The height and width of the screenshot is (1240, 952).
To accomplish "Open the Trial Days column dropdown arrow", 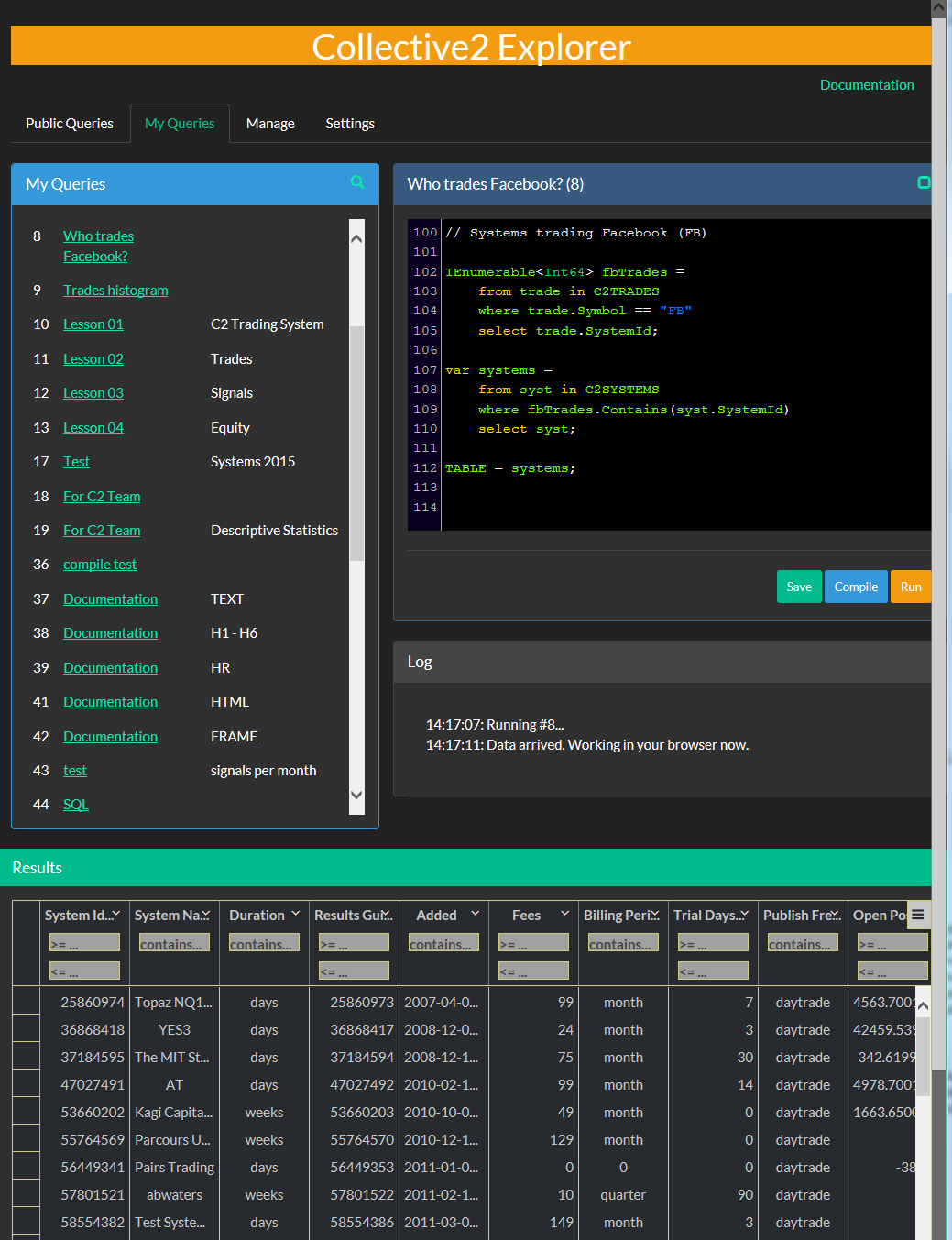I will 744,915.
